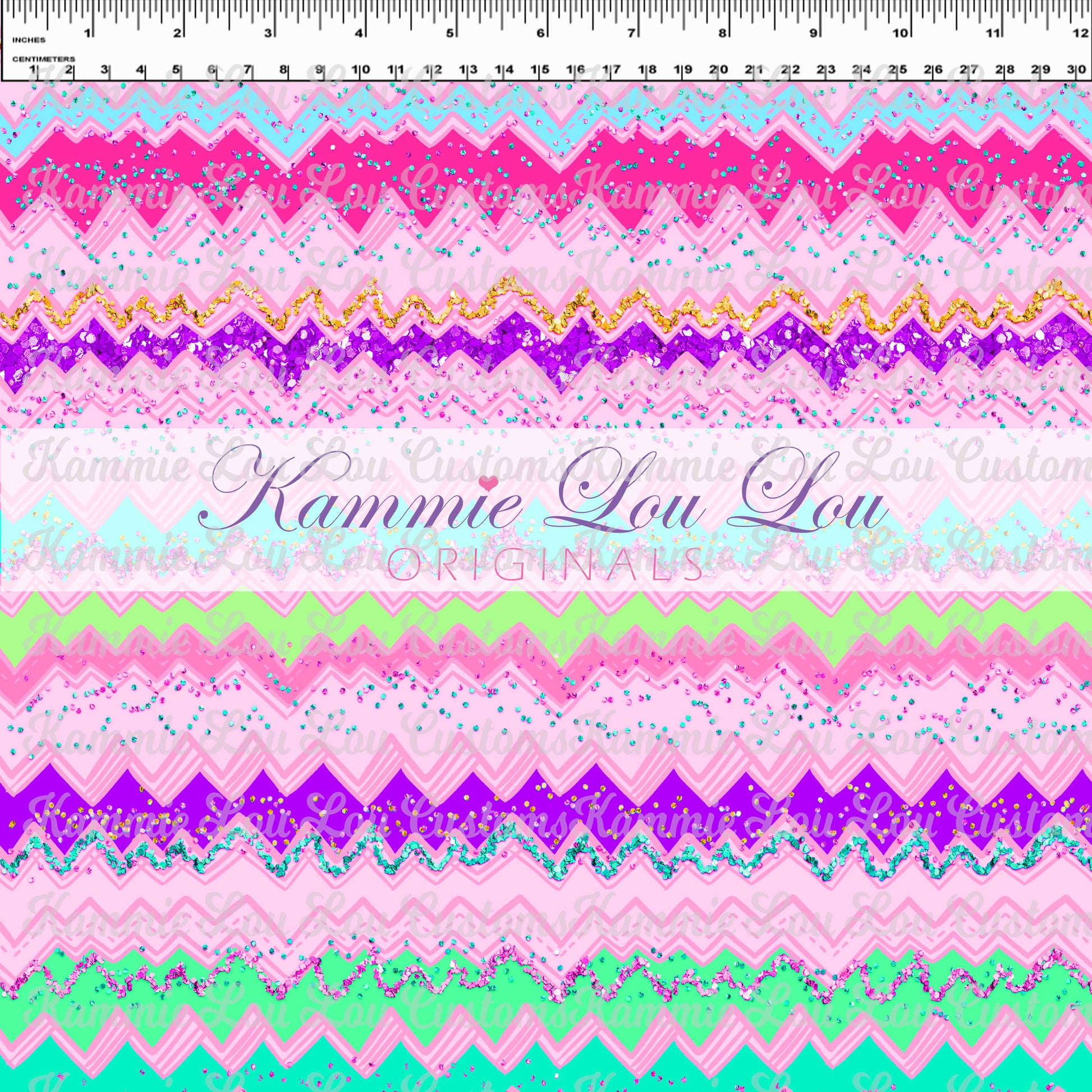Click the CENTIMETERS label on the ruler
Image resolution: width=1092 pixels, height=1092 pixels.
pos(44,59)
